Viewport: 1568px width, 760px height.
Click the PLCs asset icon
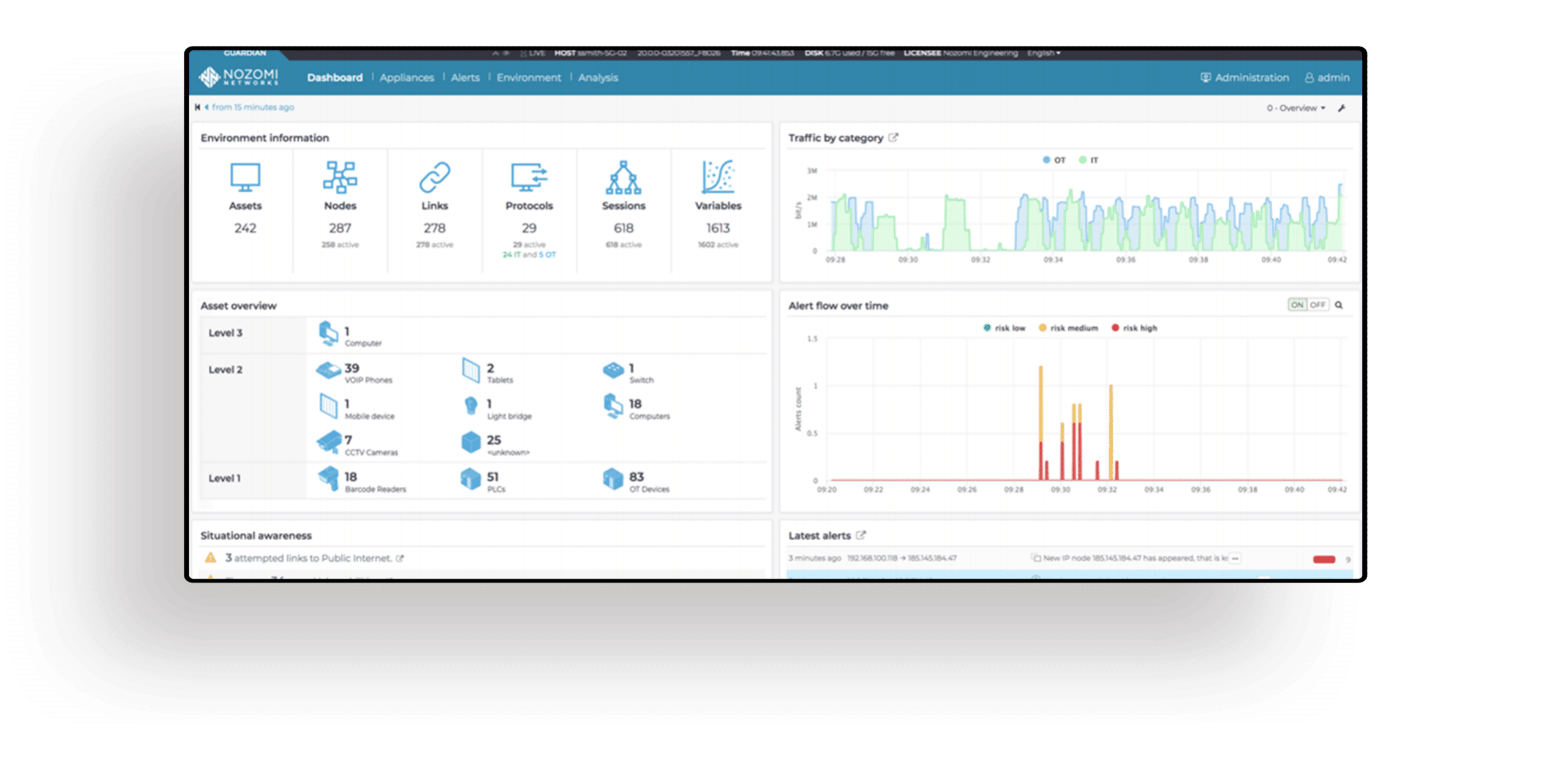(x=470, y=479)
